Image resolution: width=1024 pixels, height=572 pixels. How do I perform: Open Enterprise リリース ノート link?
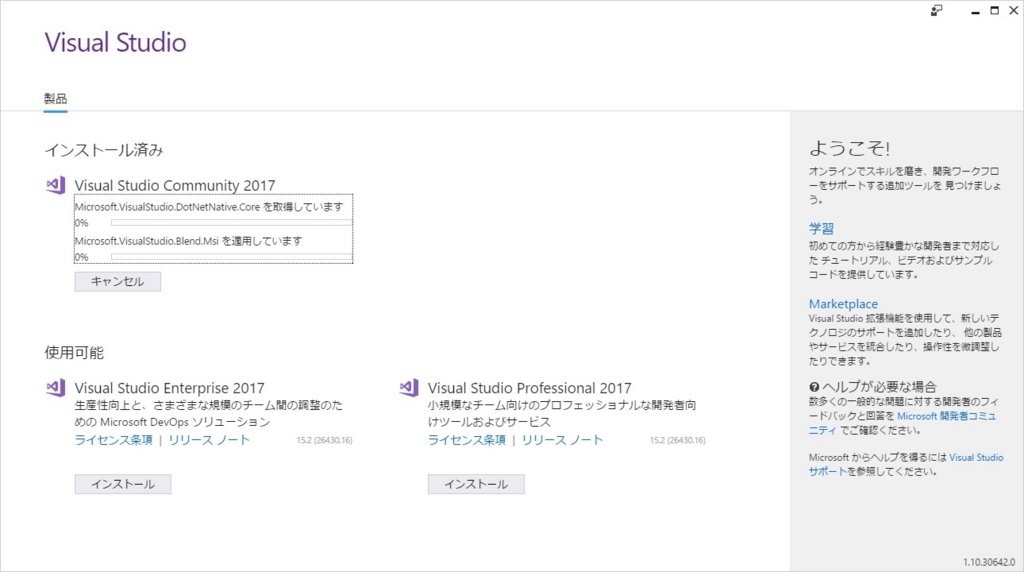(209, 440)
